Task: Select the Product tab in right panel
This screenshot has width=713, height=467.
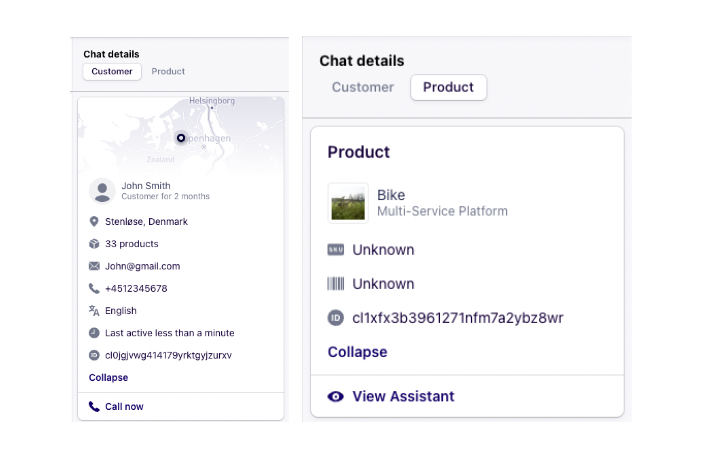Action: (448, 87)
